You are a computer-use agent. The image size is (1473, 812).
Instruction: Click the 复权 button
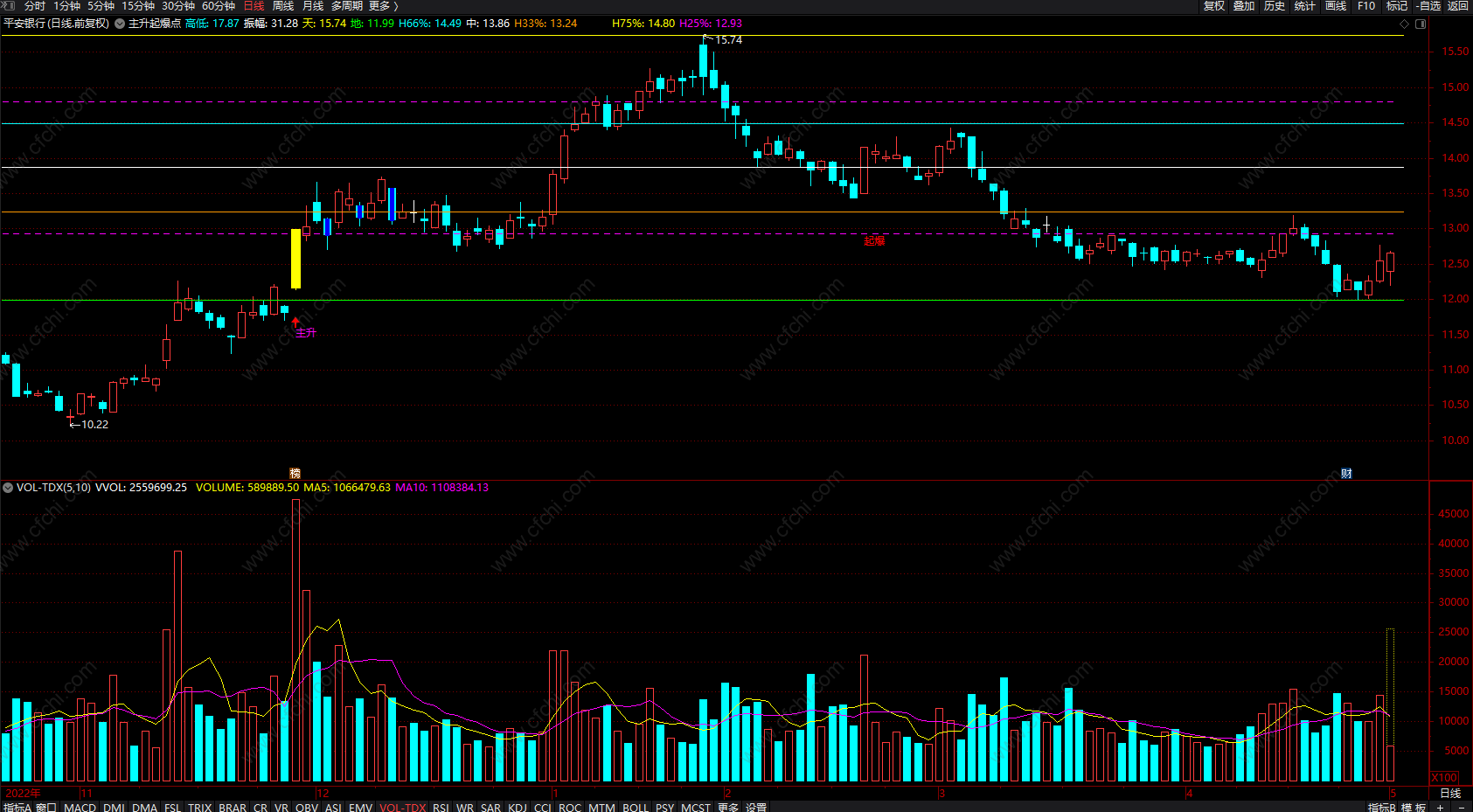point(1214,6)
